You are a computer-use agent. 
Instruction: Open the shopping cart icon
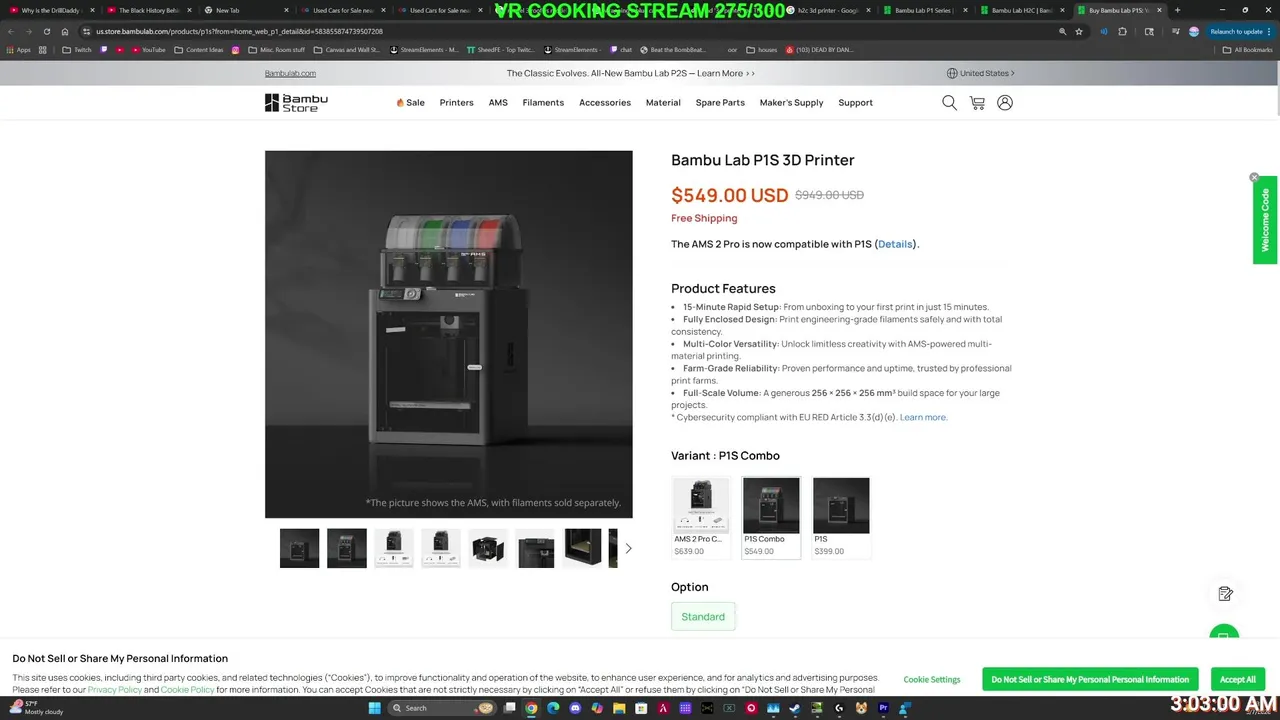[977, 102]
